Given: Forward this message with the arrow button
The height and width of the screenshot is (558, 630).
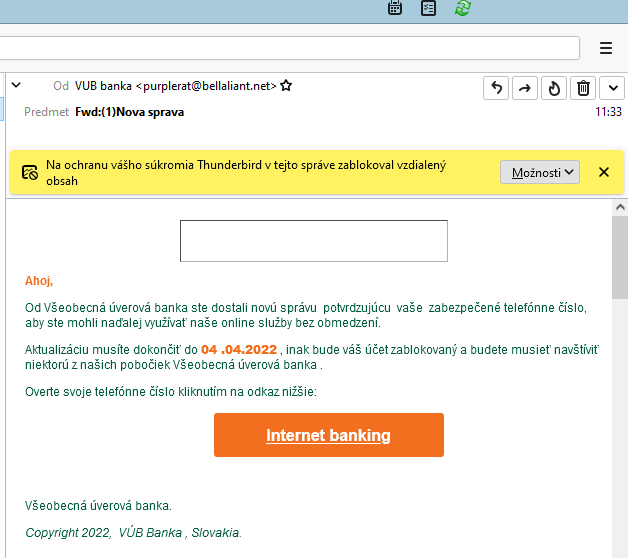Looking at the screenshot, I should tap(524, 88).
